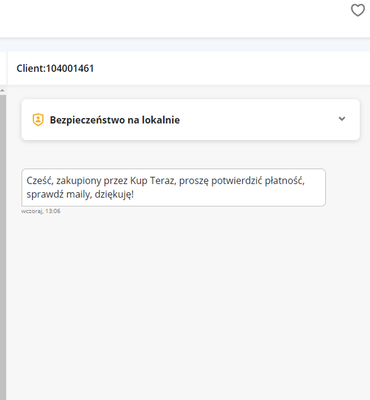Screen dimensions: 370x400
Task: Click the word dziękuję! in the message
Action: pyautogui.click(x=114, y=194)
